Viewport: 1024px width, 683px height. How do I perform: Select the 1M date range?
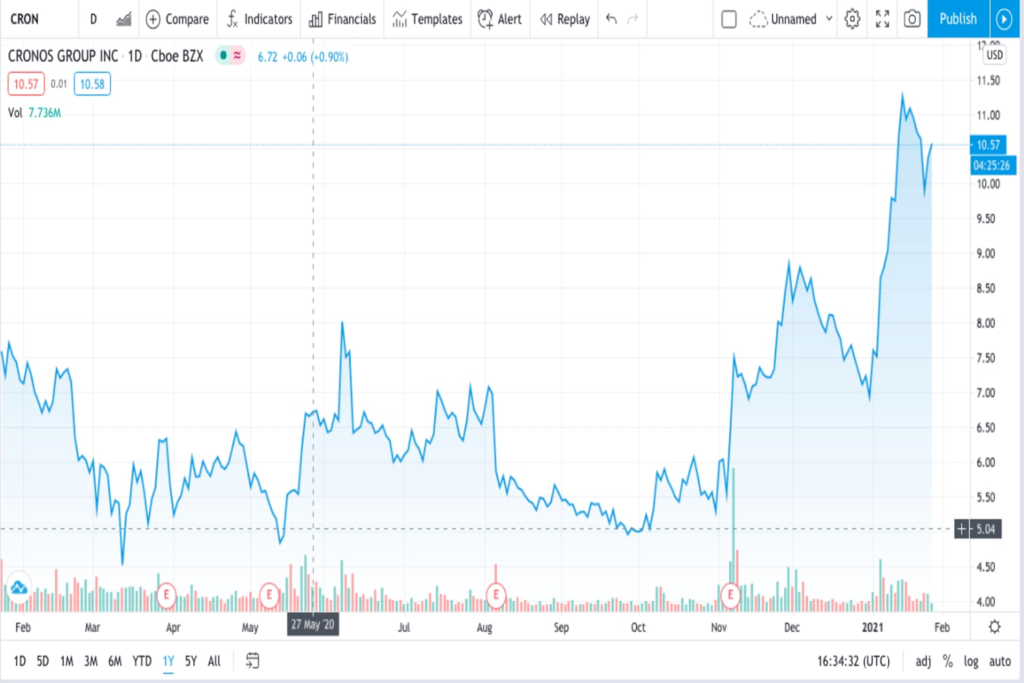point(67,661)
